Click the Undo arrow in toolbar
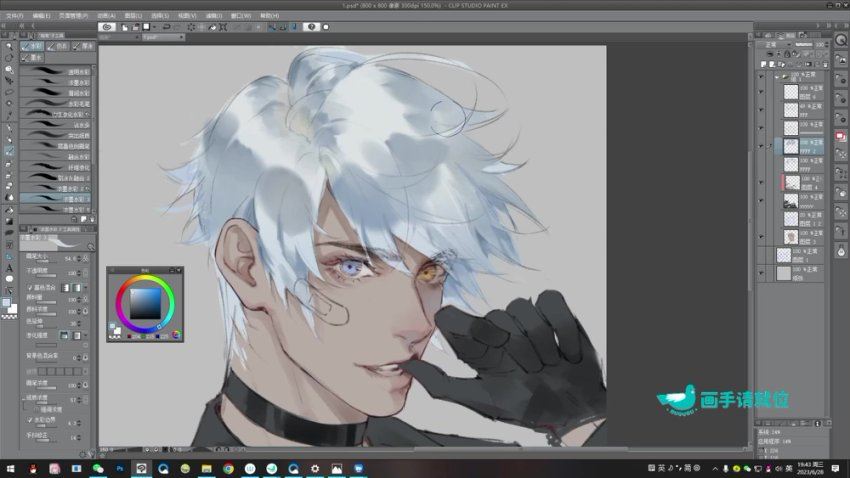The height and width of the screenshot is (478, 850). click(x=166, y=27)
